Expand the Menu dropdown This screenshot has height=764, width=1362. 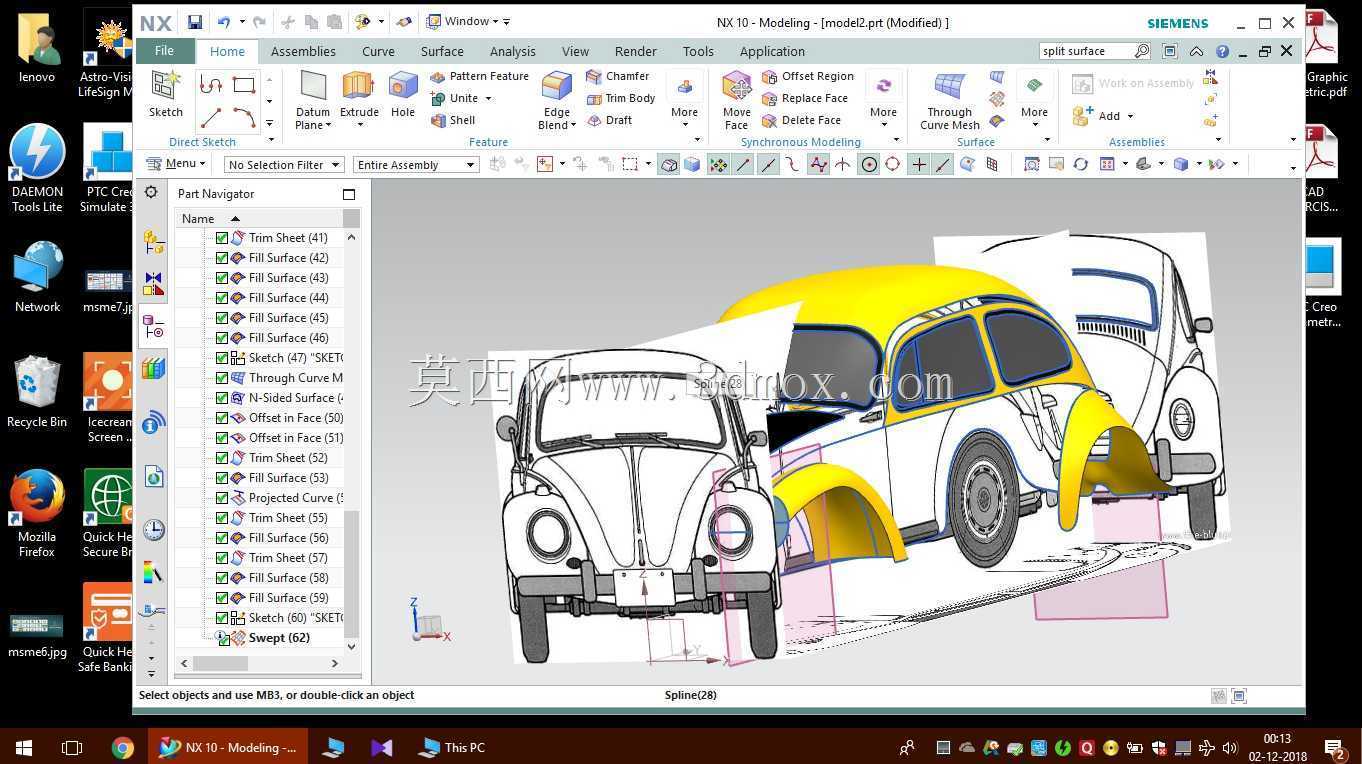click(x=176, y=164)
